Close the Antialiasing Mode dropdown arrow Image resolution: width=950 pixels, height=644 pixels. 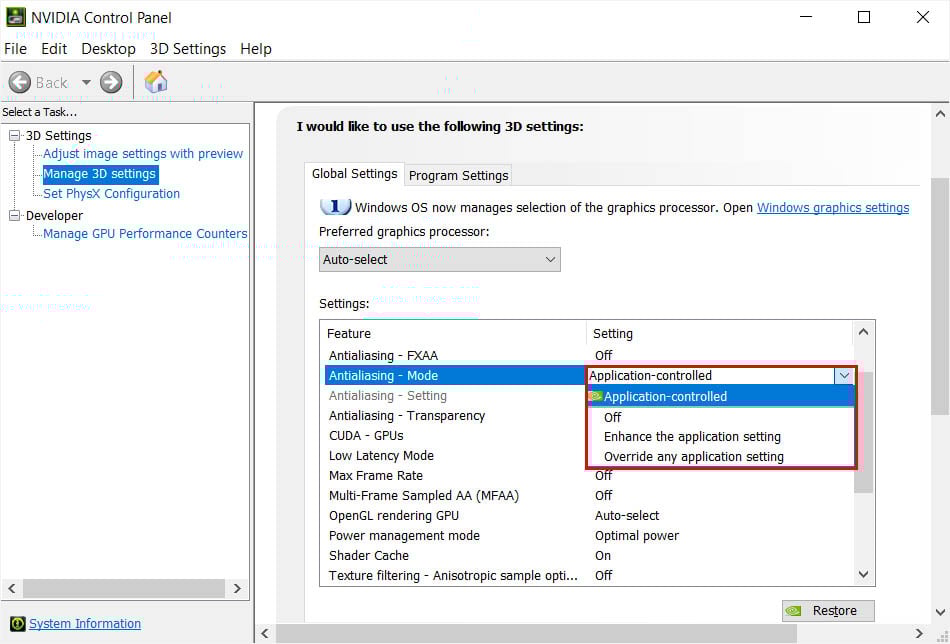pos(844,376)
